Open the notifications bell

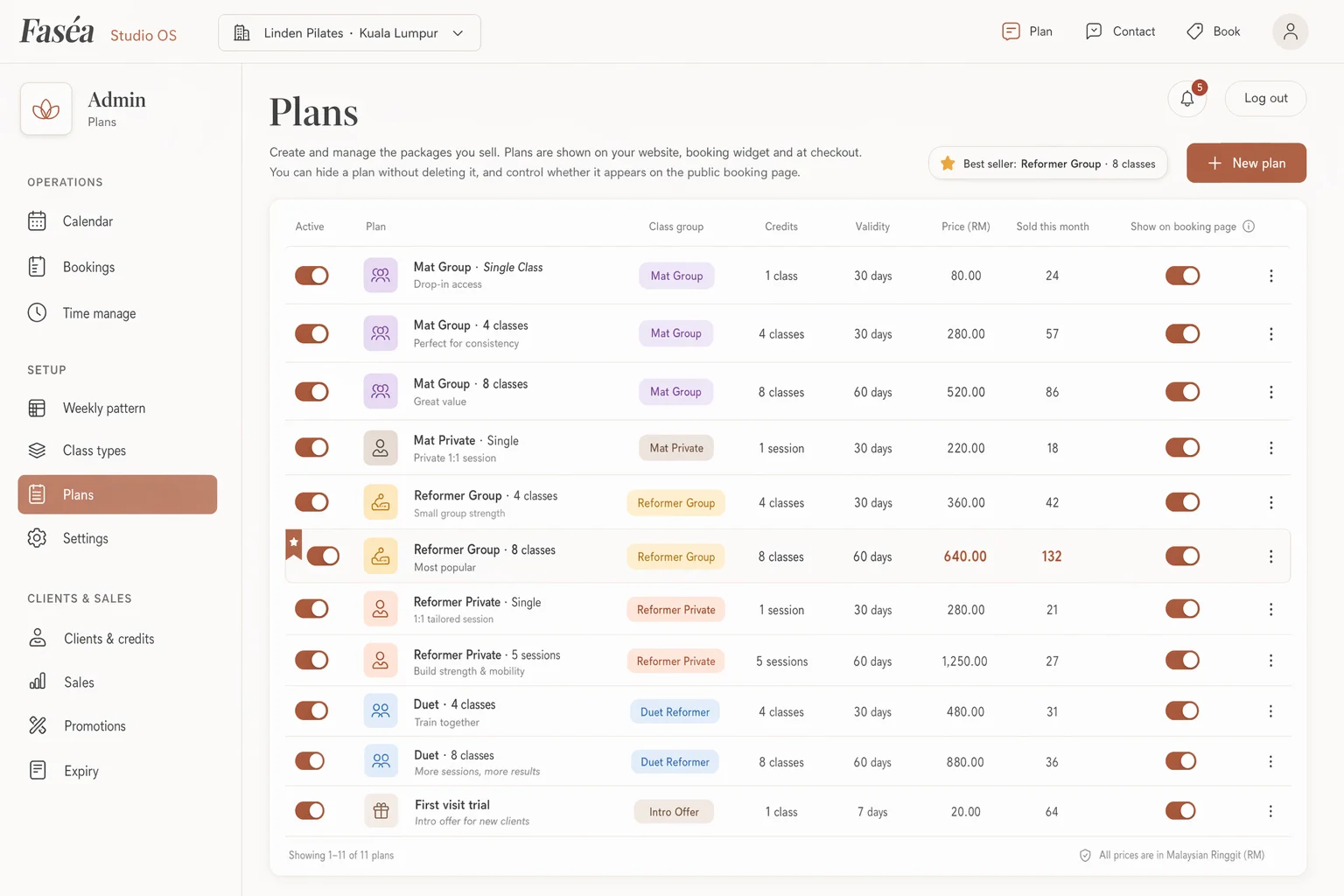[1186, 99]
